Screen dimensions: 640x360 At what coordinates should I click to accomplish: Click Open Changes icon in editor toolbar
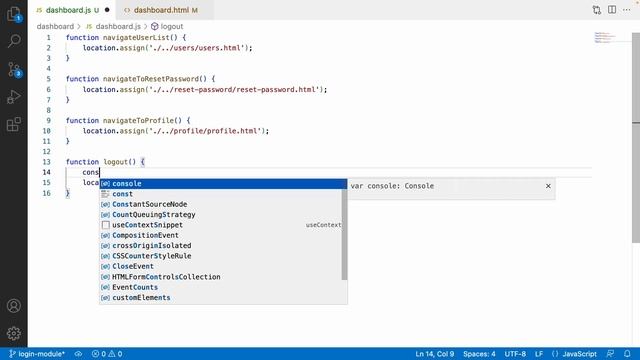[597, 10]
